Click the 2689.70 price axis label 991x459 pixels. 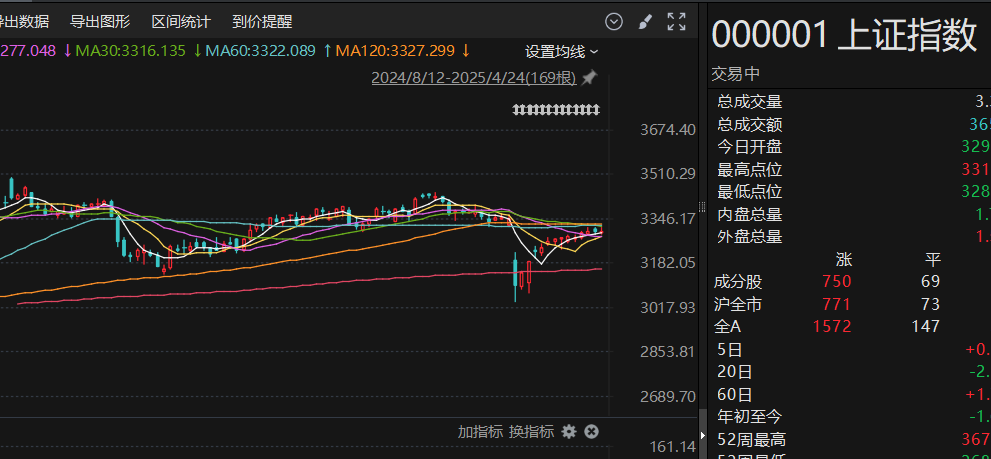tap(667, 396)
